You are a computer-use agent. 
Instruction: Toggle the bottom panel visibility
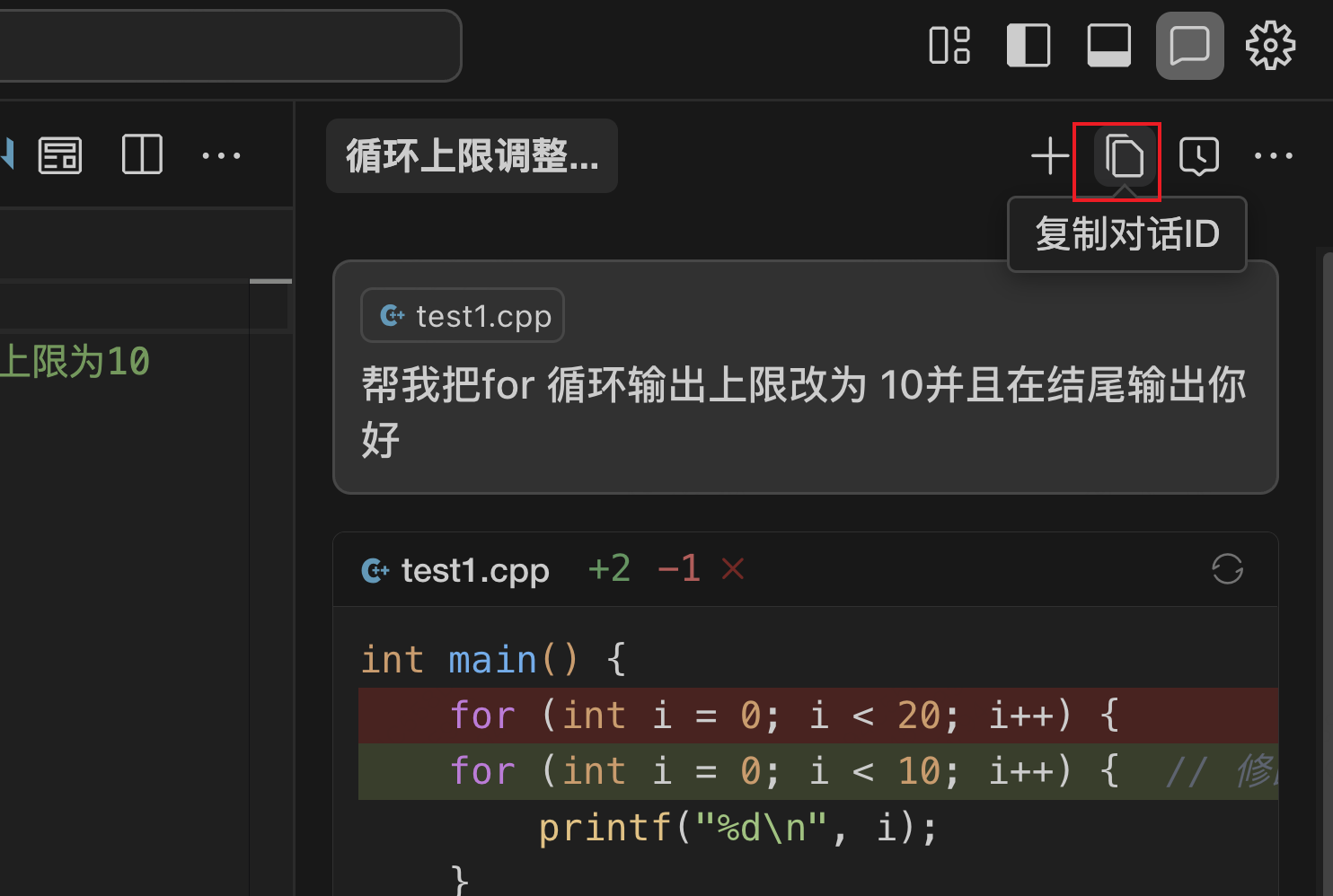1108,46
